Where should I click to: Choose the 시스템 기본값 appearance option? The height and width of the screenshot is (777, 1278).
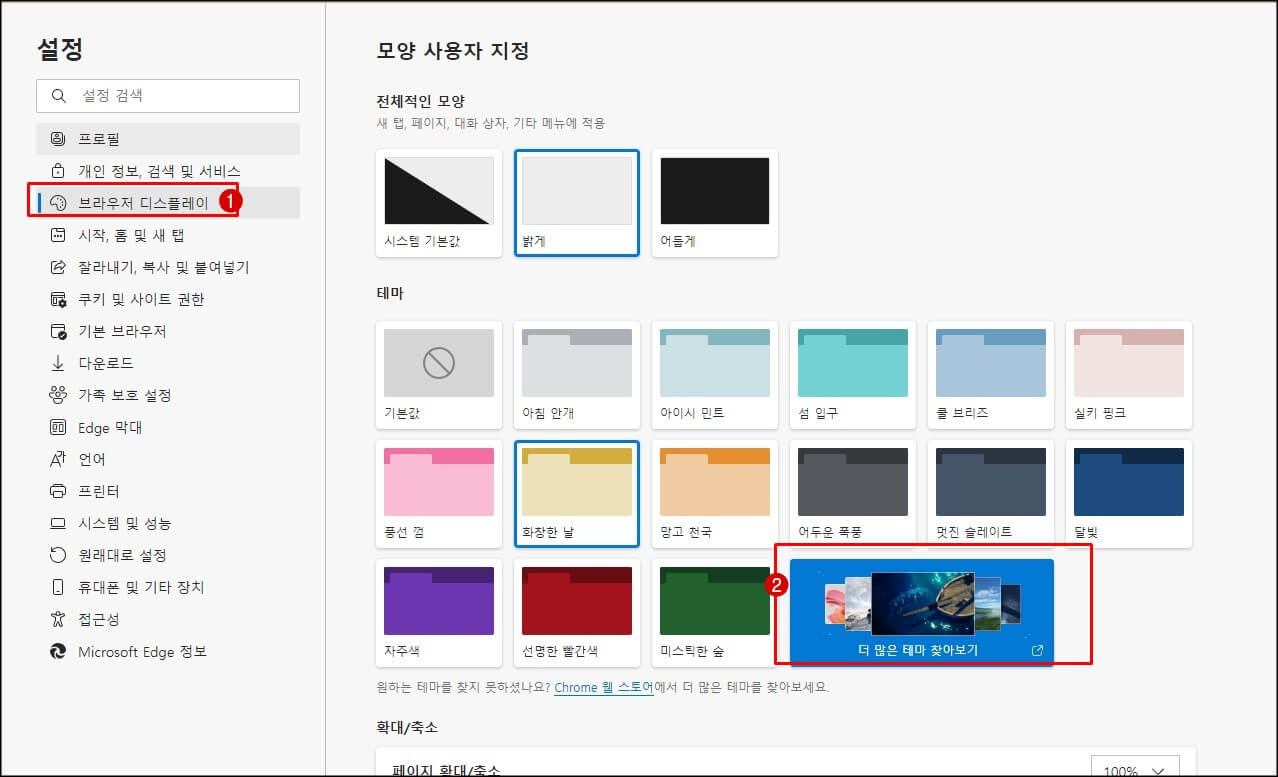439,203
